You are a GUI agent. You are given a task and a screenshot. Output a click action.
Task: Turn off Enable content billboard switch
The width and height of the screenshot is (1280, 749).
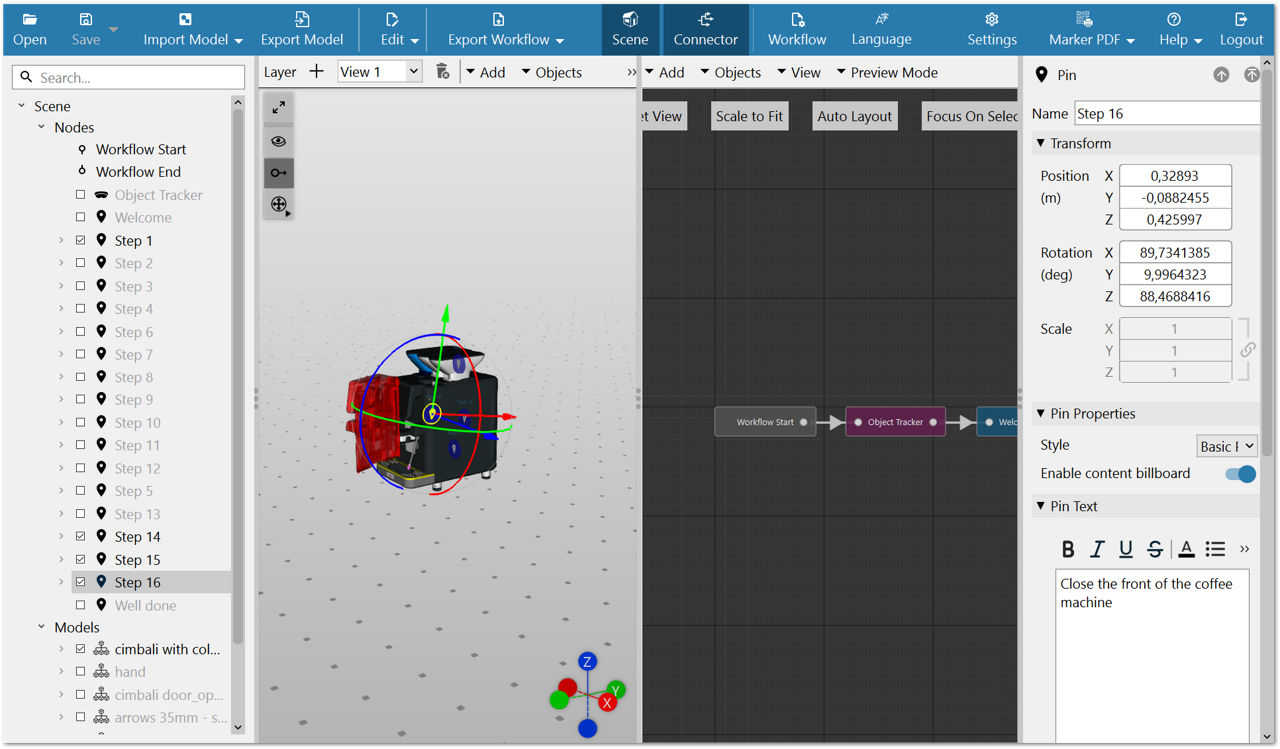[1240, 474]
